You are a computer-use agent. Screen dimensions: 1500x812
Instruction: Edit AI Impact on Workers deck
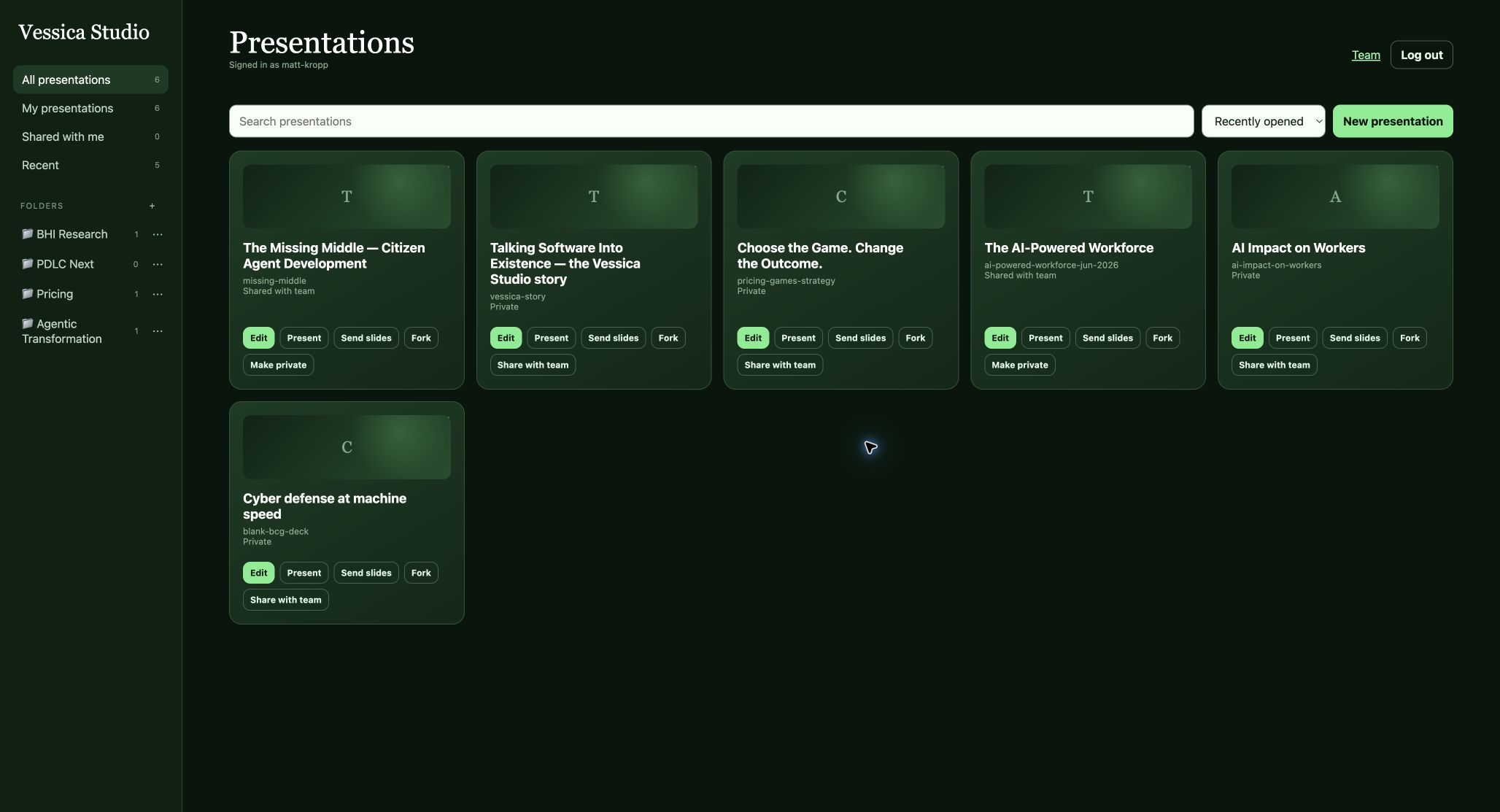(x=1248, y=338)
